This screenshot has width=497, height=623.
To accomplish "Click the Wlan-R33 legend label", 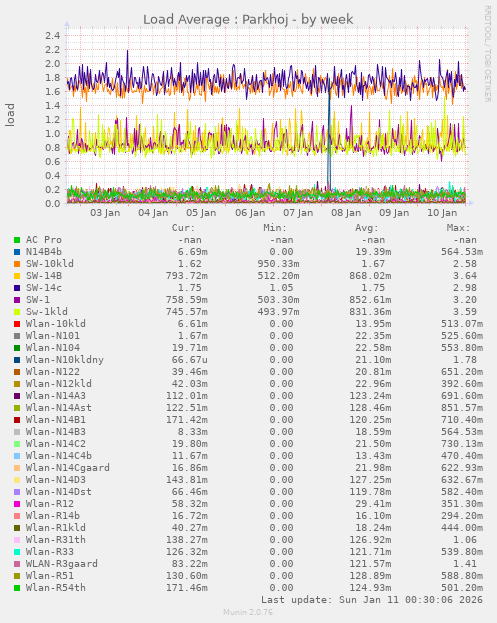I will [50, 551].
